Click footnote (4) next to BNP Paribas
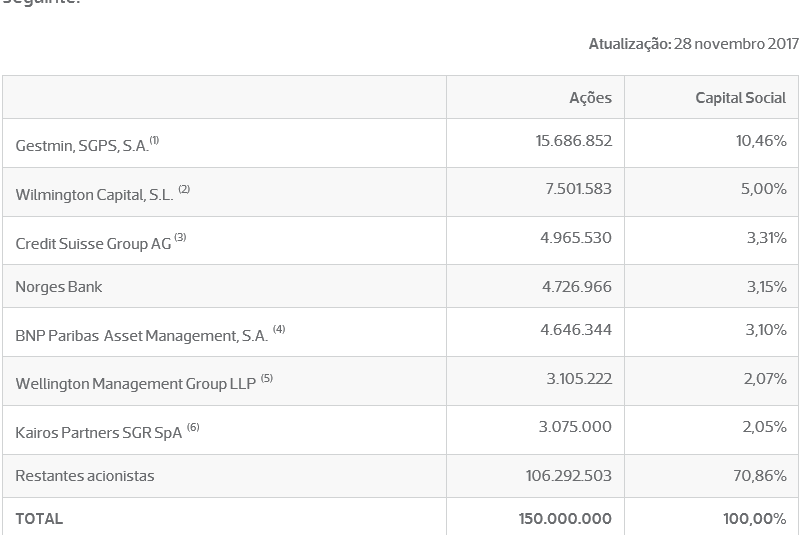 tap(279, 329)
